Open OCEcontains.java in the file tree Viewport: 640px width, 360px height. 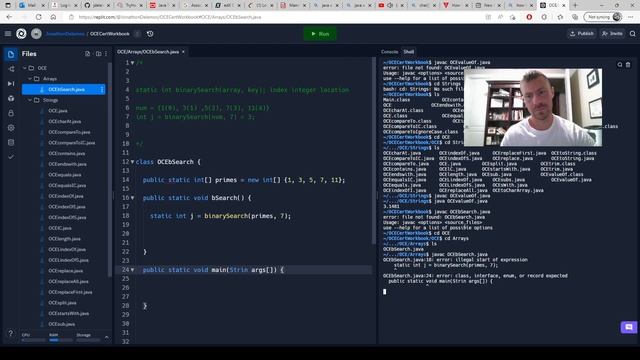67,153
